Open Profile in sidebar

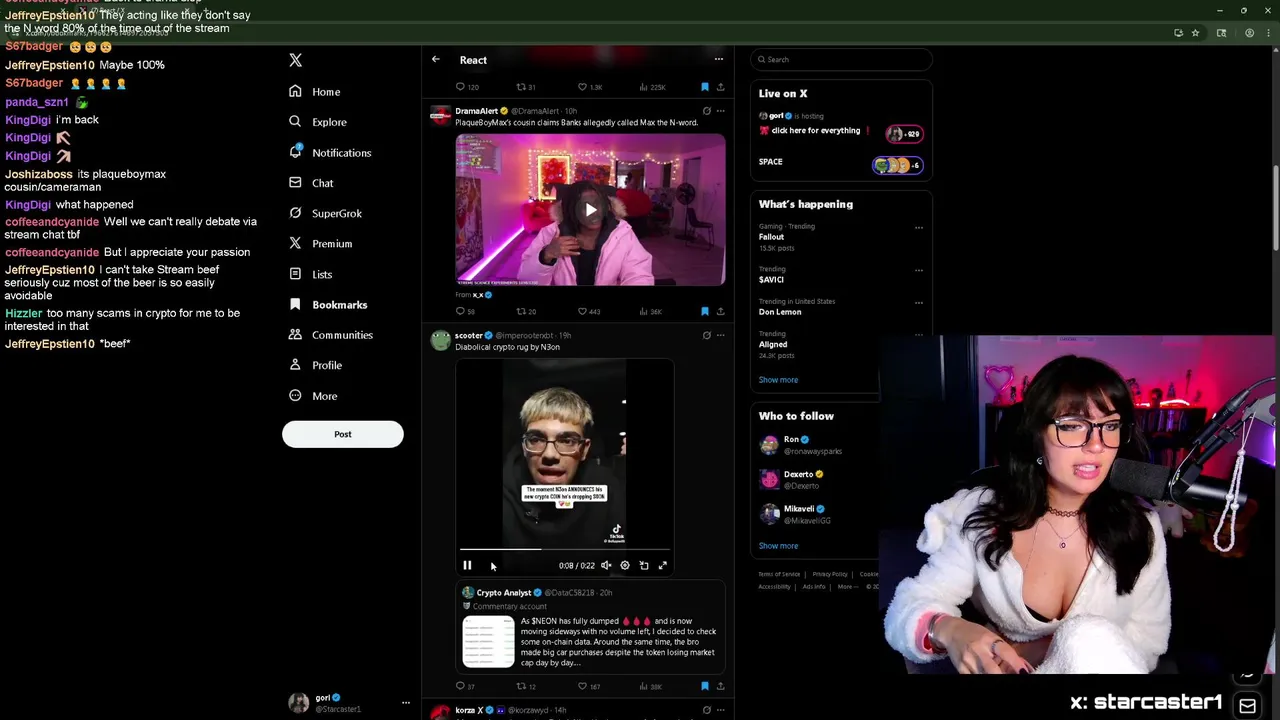pos(316,365)
